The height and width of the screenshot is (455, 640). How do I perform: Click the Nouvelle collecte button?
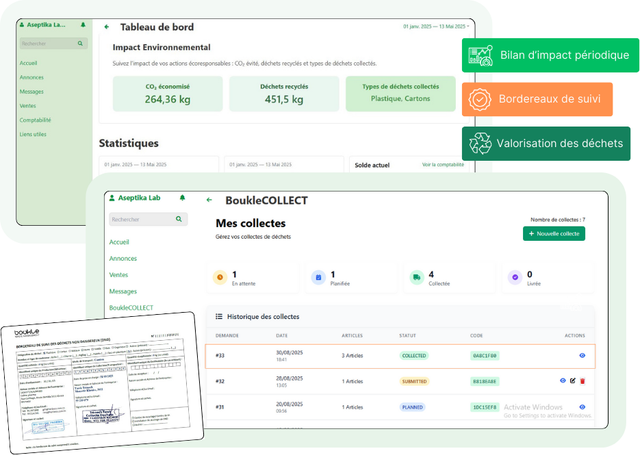554,234
